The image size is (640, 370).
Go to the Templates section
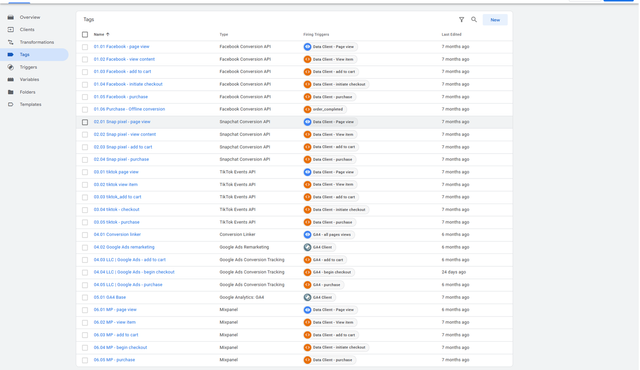tap(31, 104)
